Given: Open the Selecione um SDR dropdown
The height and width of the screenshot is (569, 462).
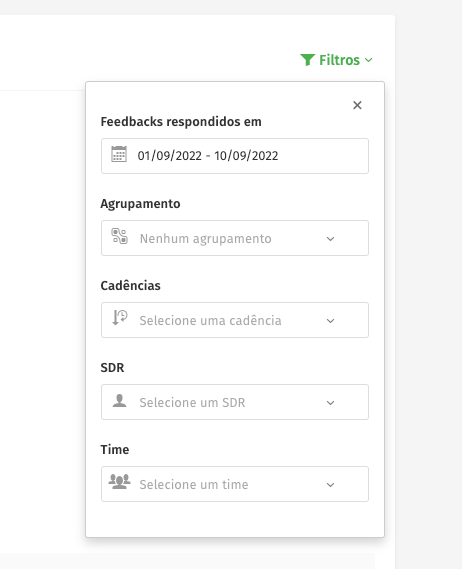Looking at the screenshot, I should point(235,402).
